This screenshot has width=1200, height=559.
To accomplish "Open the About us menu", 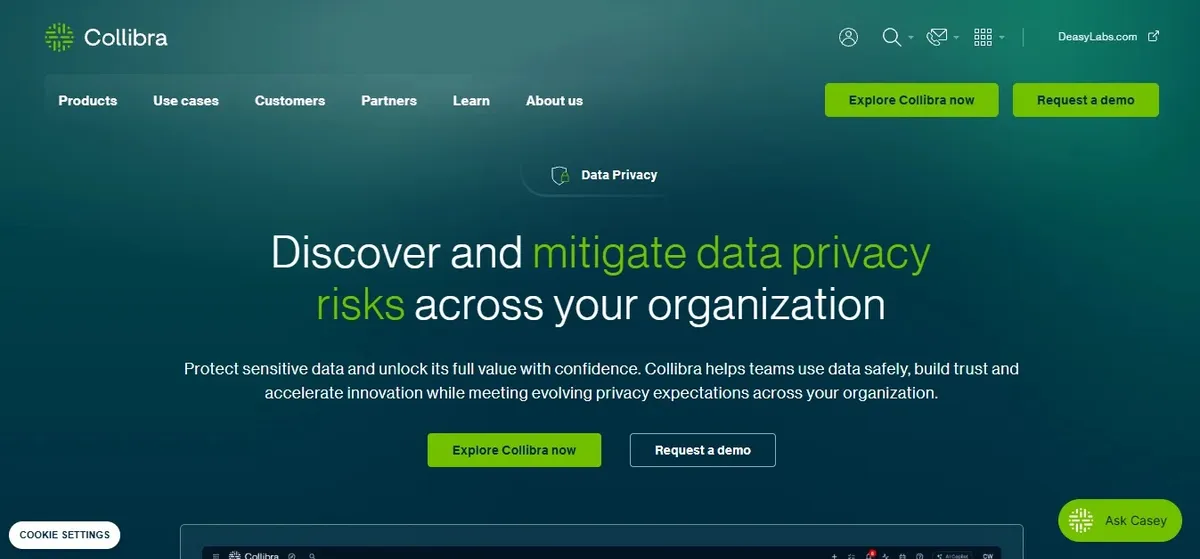I will pyautogui.click(x=554, y=100).
